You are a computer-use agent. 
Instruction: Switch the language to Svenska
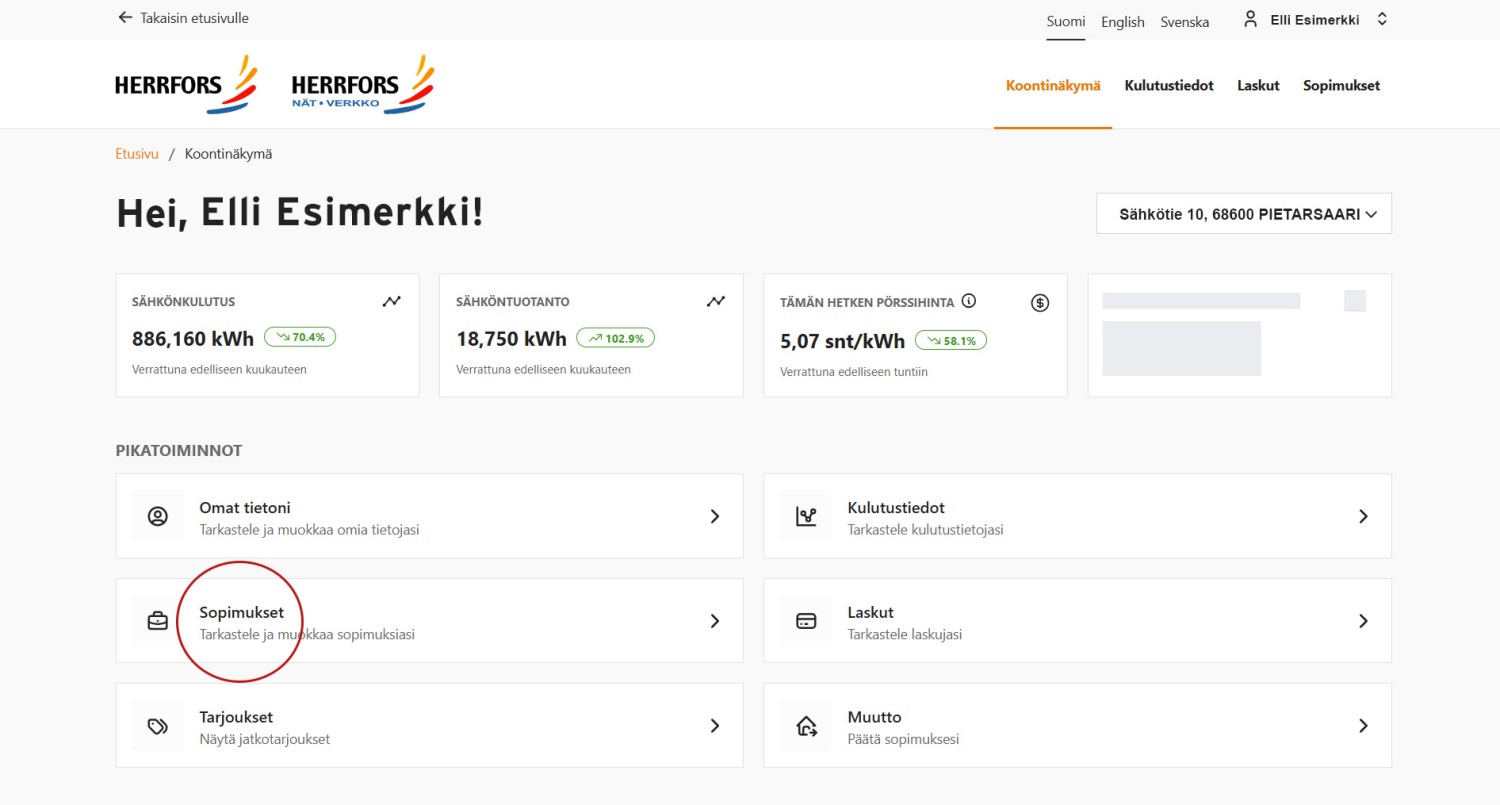pos(1185,21)
